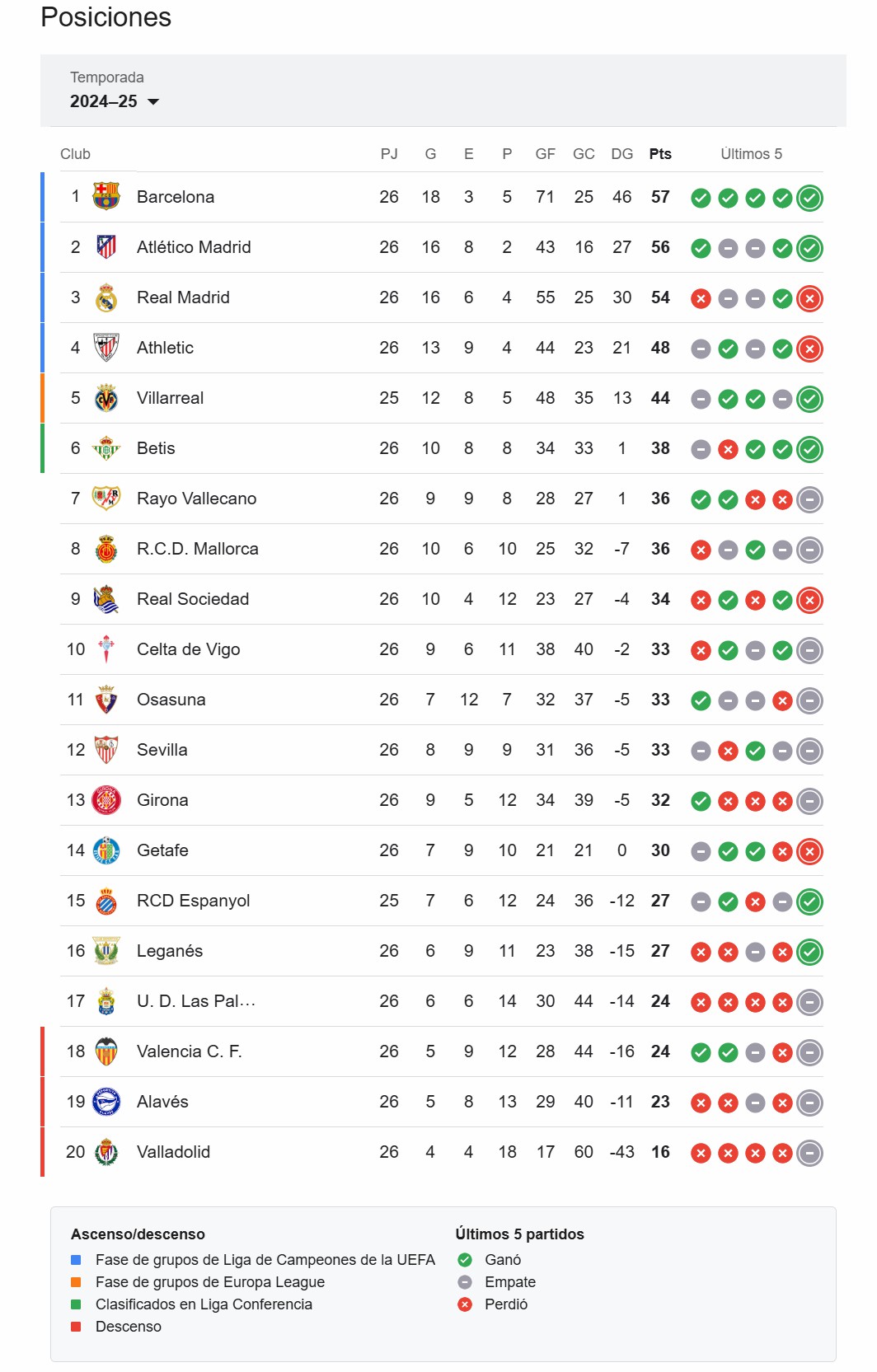Image resolution: width=877 pixels, height=1372 pixels.
Task: Click Real Madrid's latest loss indicator
Action: (x=810, y=298)
